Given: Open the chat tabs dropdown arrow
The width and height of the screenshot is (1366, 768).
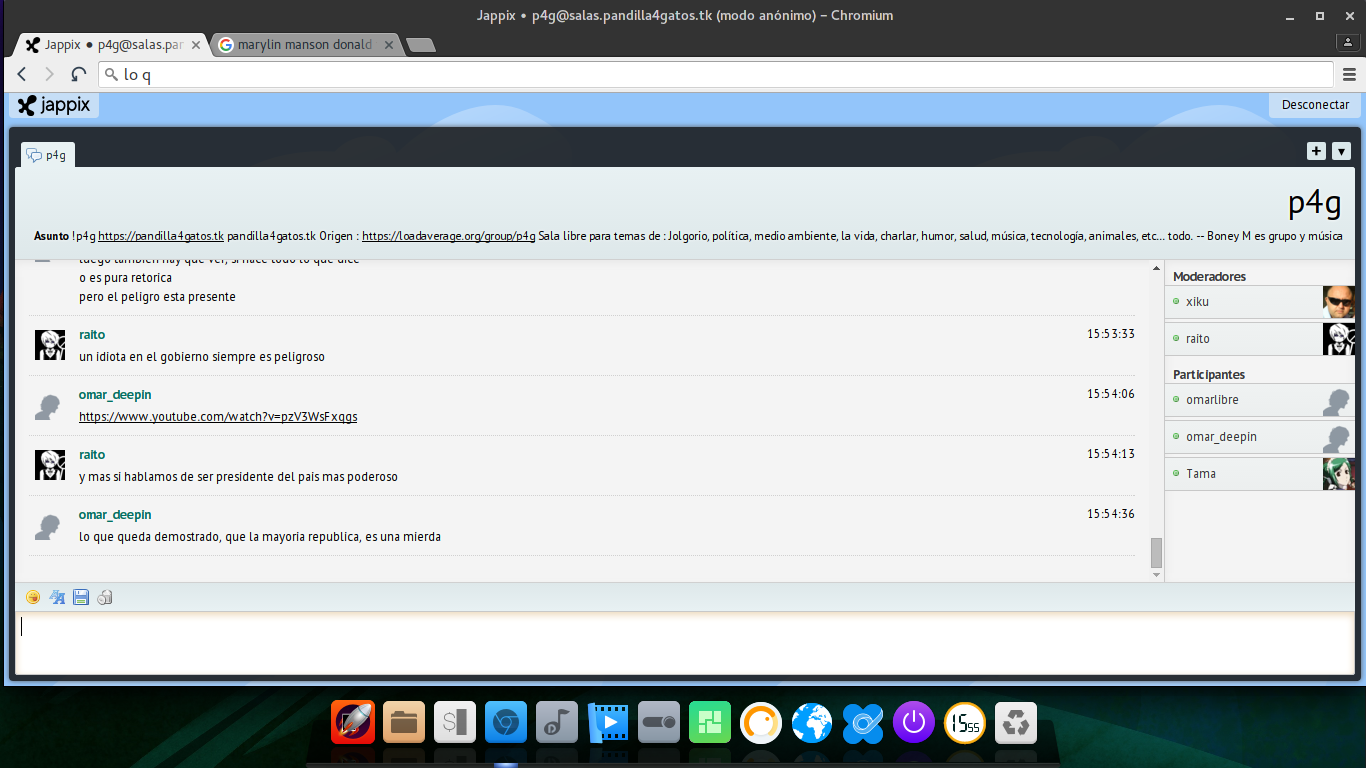Looking at the screenshot, I should pyautogui.click(x=1341, y=151).
